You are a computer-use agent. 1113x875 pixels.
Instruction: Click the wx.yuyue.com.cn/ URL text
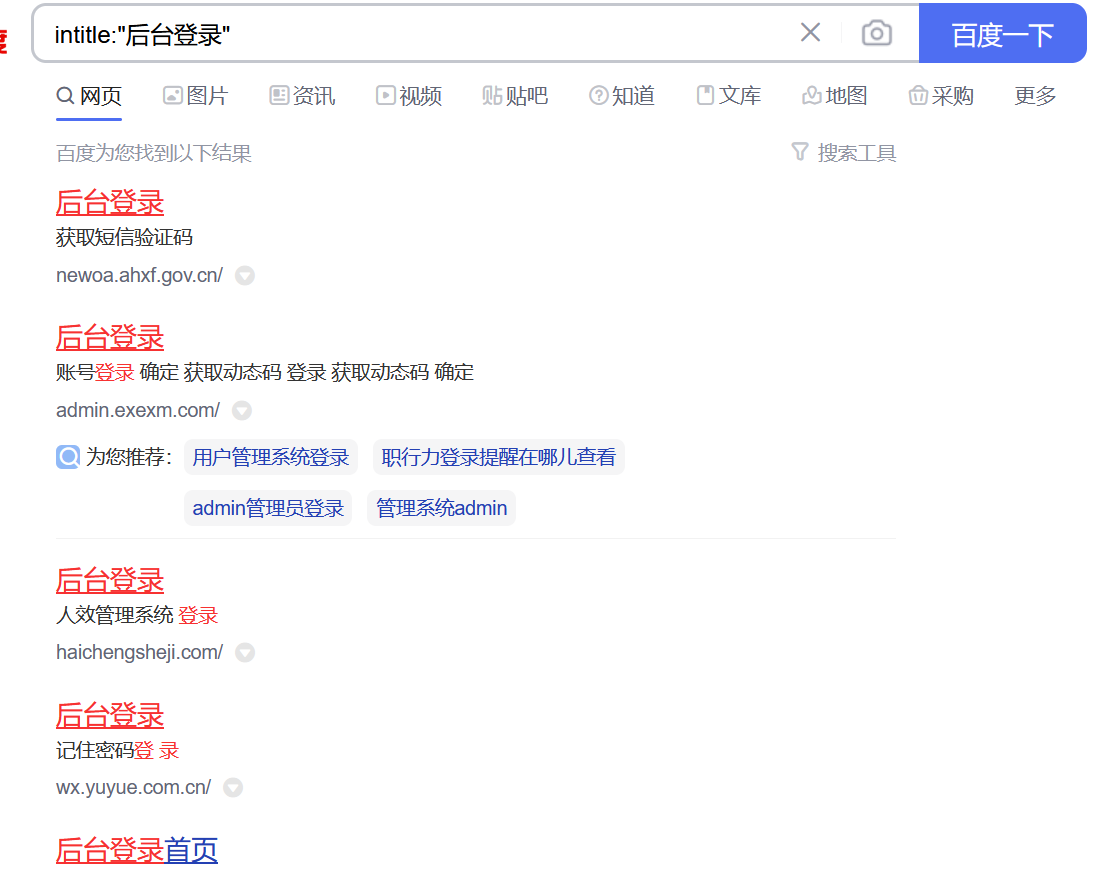(133, 788)
